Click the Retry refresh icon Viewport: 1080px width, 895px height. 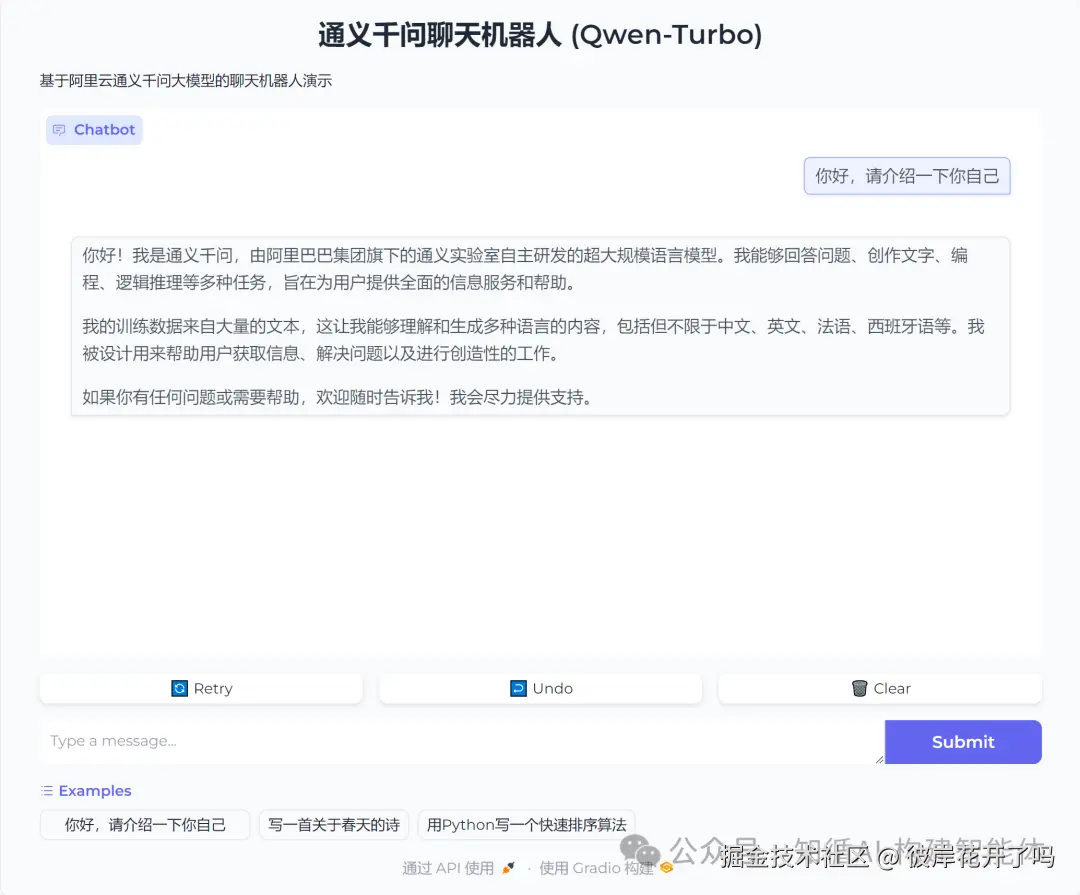point(179,688)
